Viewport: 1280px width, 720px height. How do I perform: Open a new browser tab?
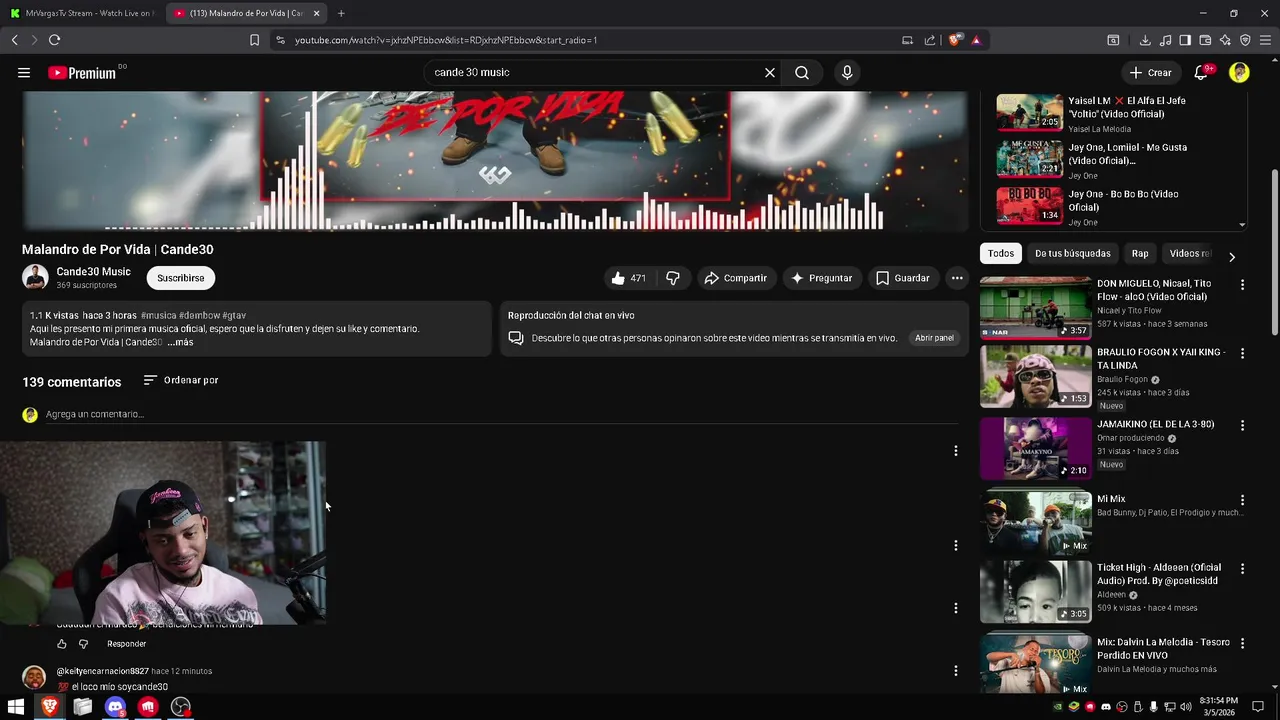tap(341, 13)
